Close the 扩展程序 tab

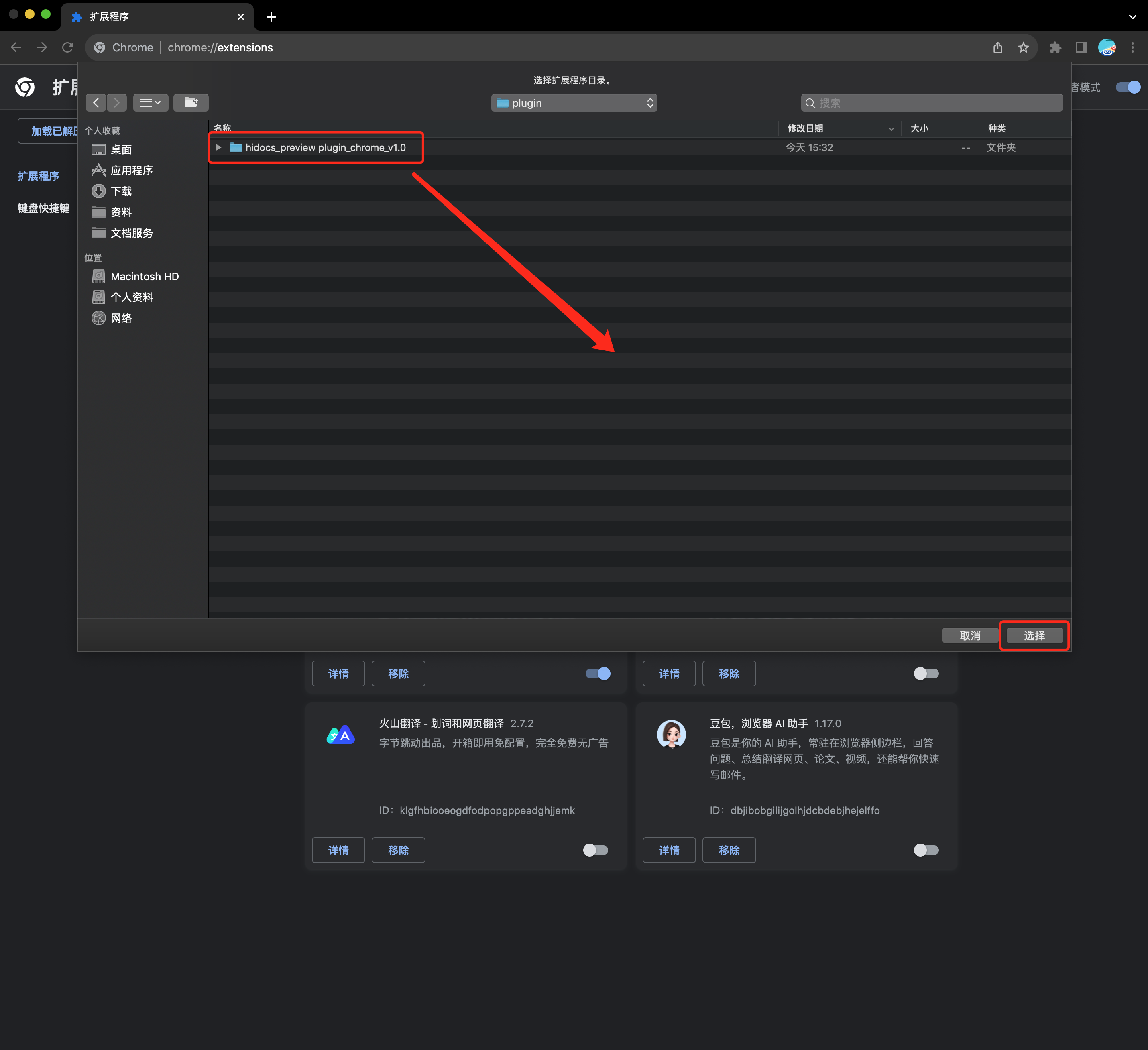[240, 16]
